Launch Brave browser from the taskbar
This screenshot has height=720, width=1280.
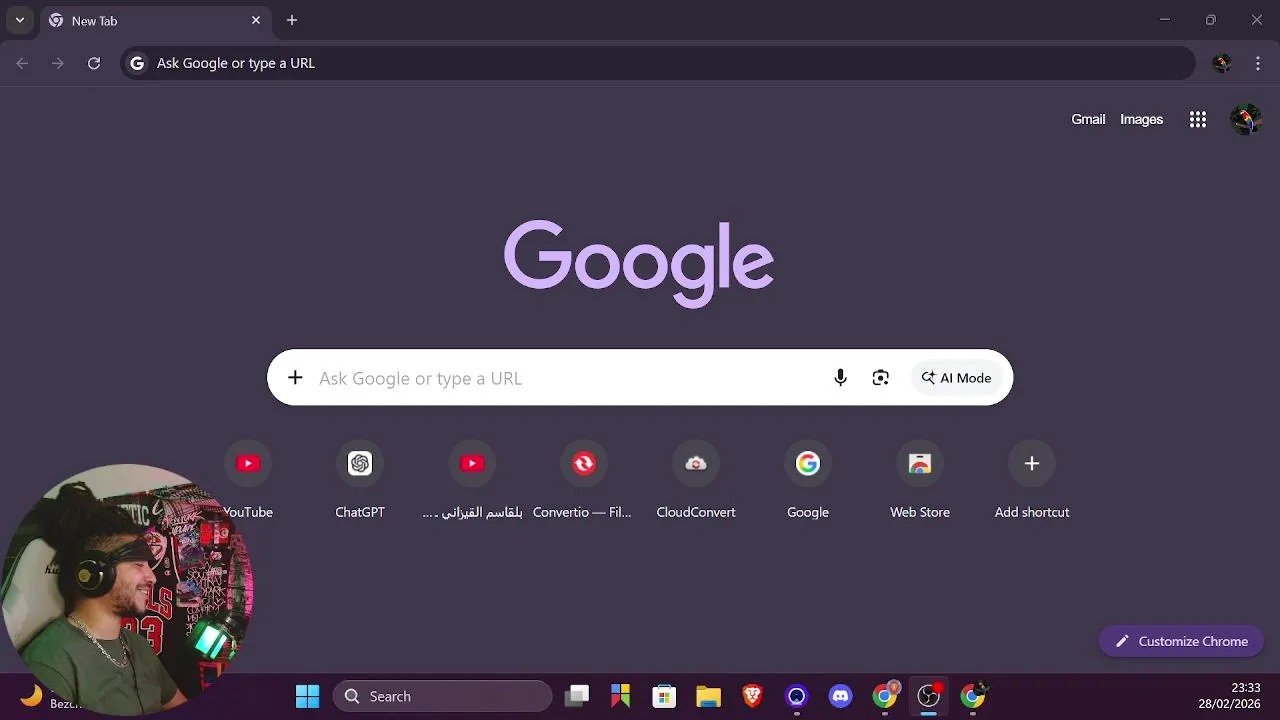pos(752,696)
